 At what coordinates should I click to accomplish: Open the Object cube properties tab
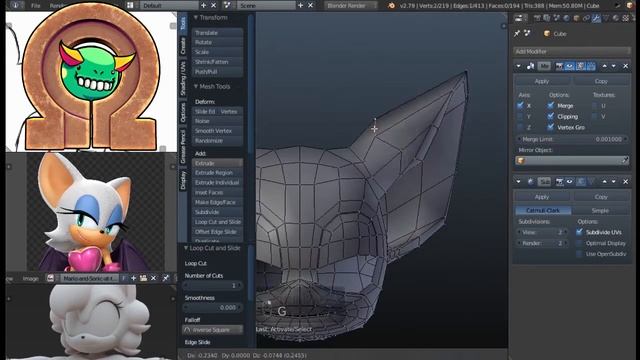[576, 18]
